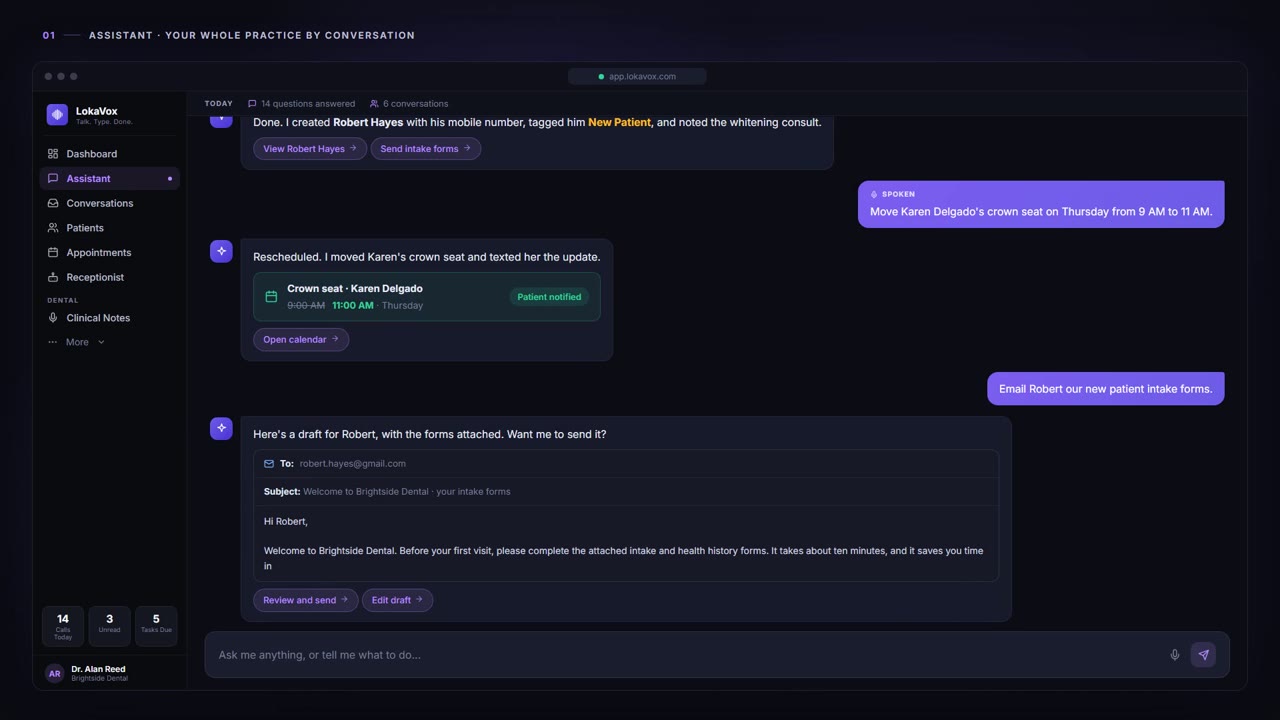The height and width of the screenshot is (720, 1280).
Task: Send the message with paper plane button
Action: click(1203, 655)
